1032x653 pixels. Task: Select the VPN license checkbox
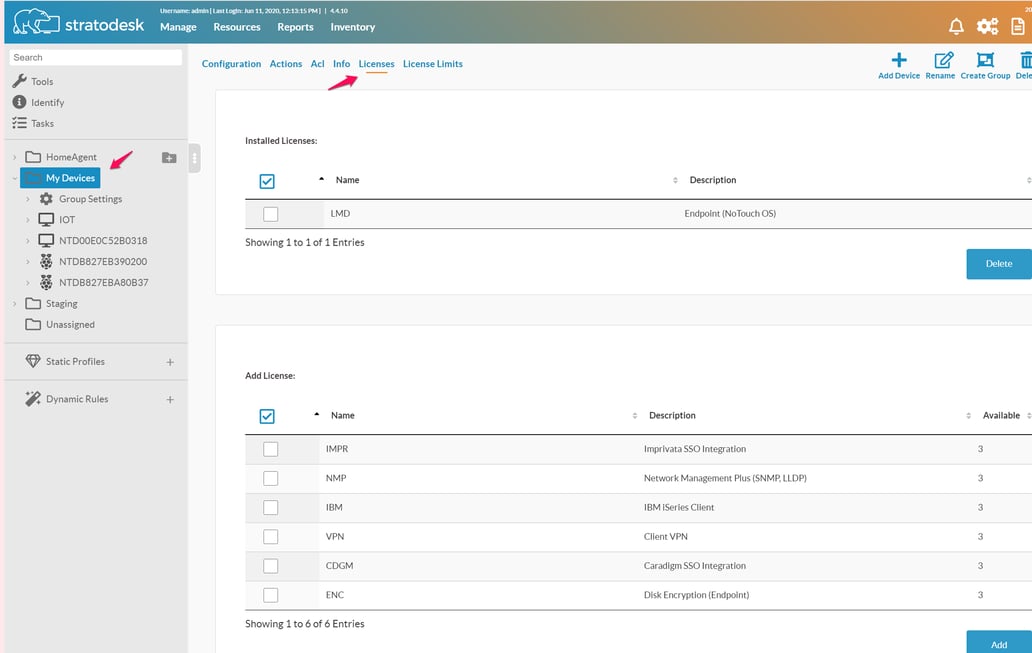pos(270,537)
